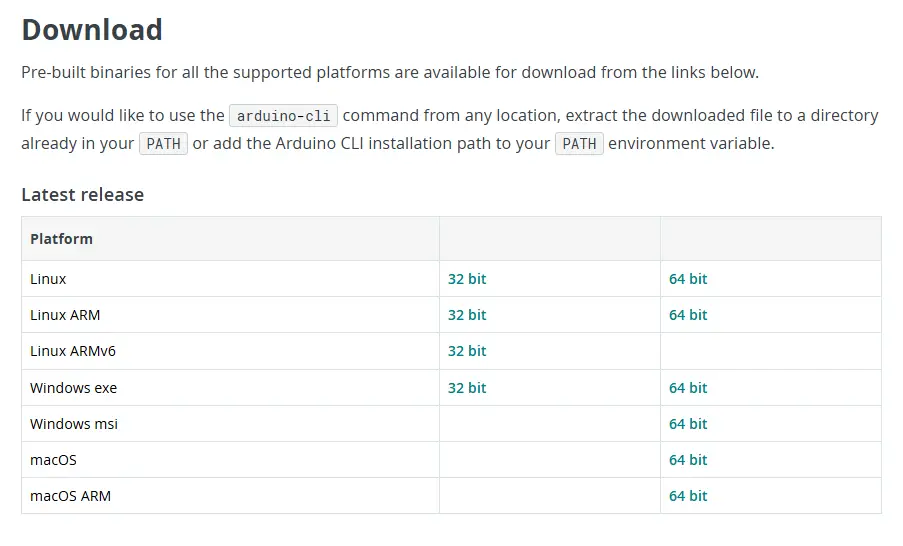903x546 pixels.
Task: Download the Windows exe 32 bit build
Action: coord(466,388)
